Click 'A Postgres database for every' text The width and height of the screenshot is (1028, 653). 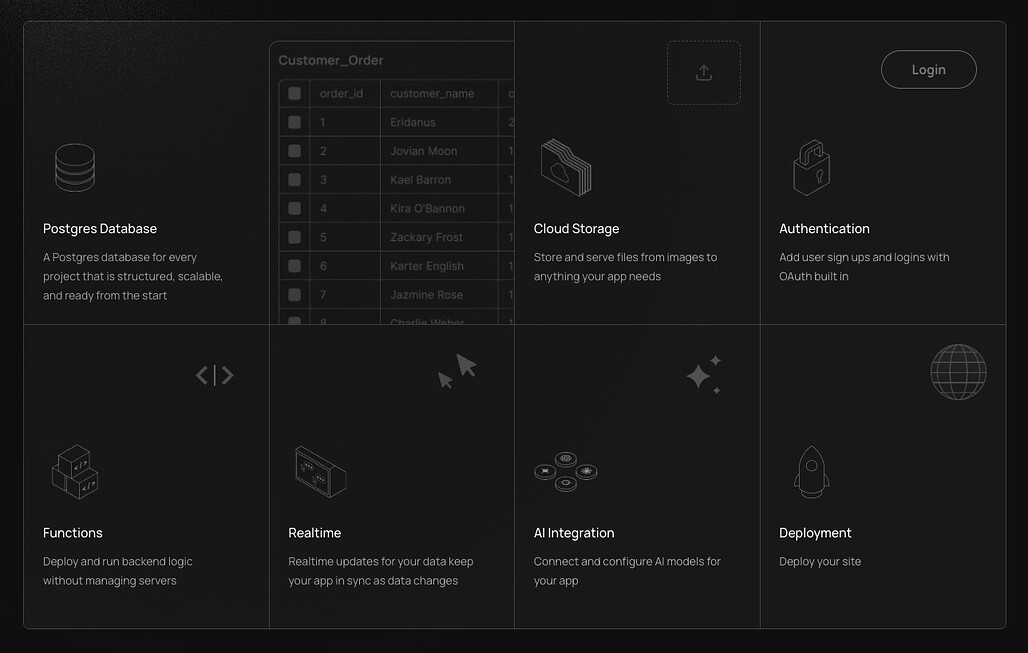pos(133,277)
